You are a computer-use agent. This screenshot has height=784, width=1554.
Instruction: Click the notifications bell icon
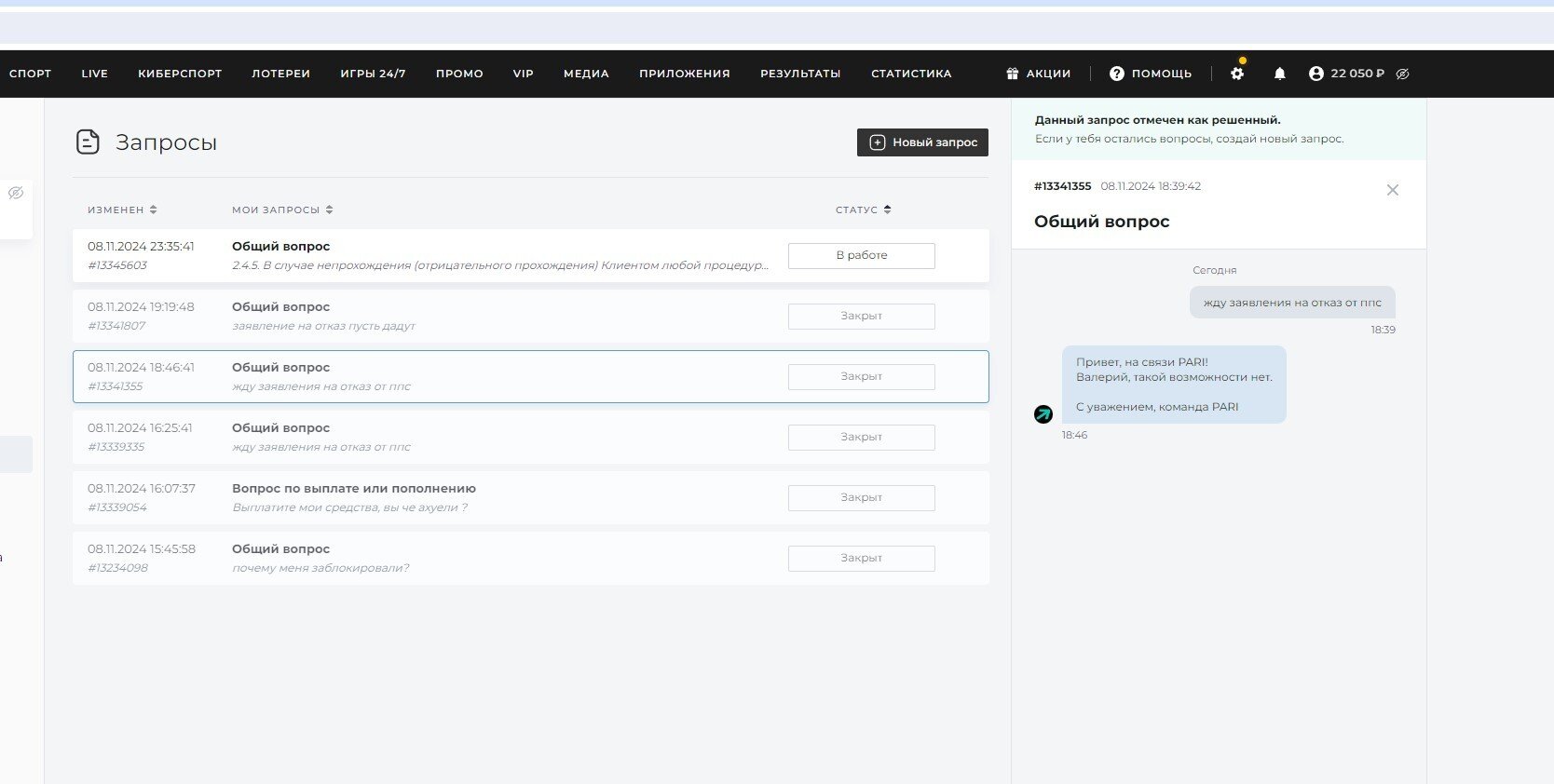coord(1279,74)
